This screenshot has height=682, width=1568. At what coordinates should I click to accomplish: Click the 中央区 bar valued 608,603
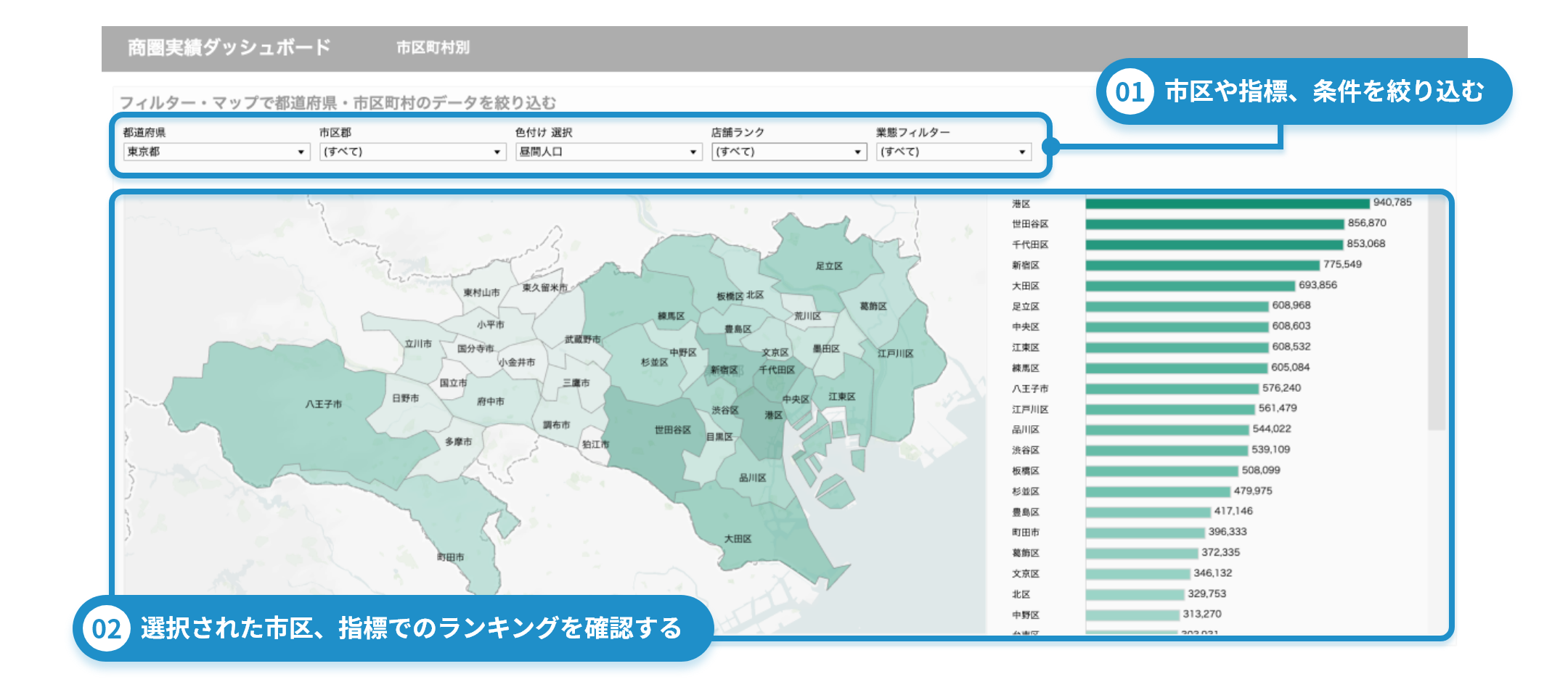click(1177, 327)
